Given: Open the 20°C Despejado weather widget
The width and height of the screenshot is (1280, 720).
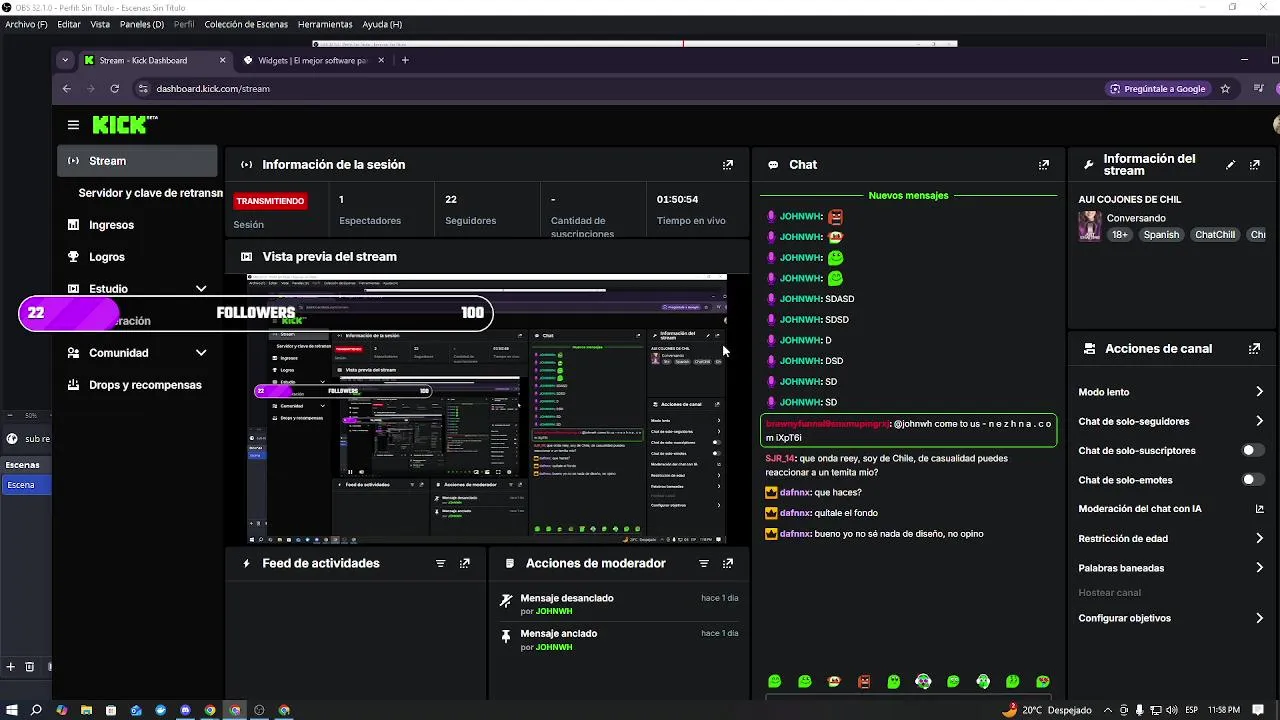Looking at the screenshot, I should coord(1047,710).
